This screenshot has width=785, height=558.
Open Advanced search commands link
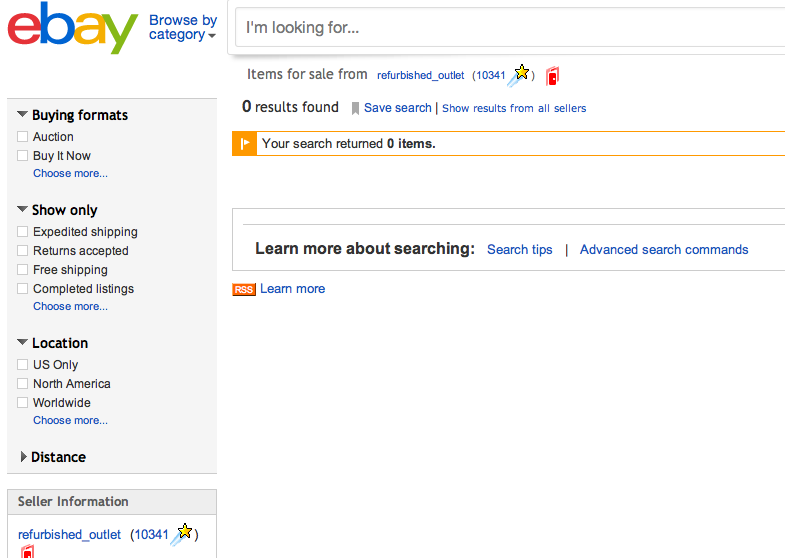click(x=664, y=250)
